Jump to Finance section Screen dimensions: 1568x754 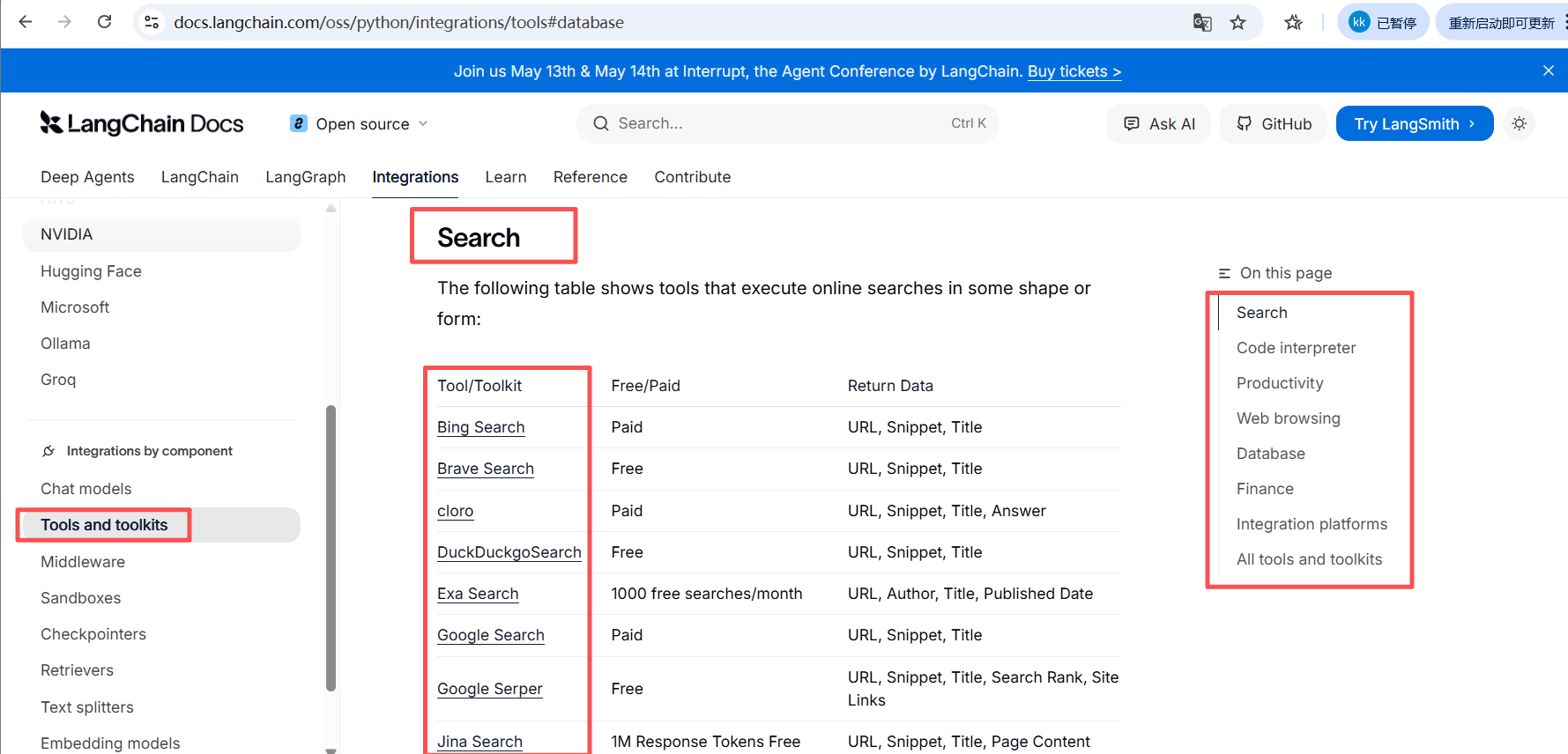coord(1266,489)
